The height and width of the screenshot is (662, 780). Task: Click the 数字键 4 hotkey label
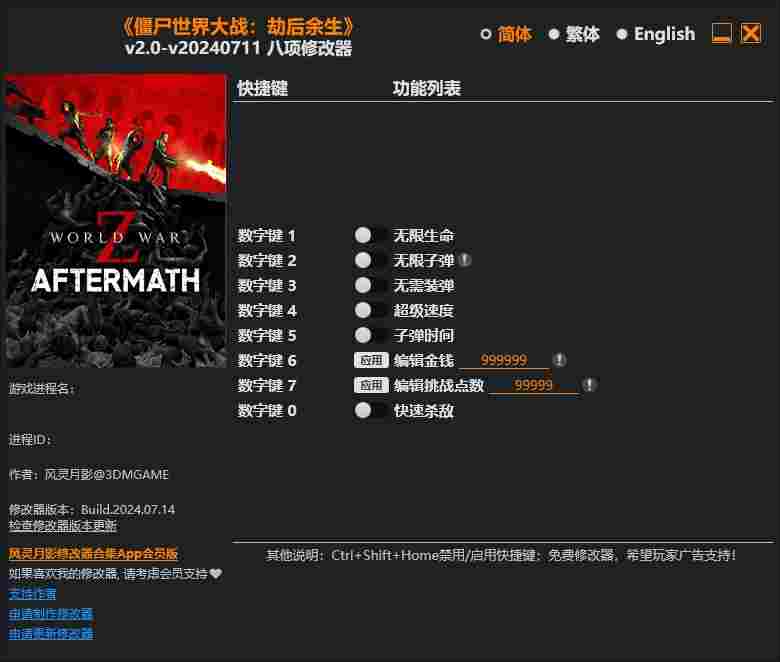pos(267,311)
